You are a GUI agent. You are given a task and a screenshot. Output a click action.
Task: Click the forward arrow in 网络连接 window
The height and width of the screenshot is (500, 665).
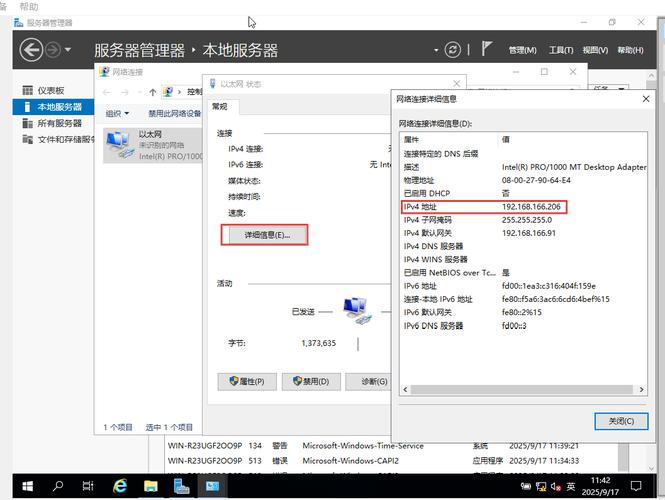(125, 92)
